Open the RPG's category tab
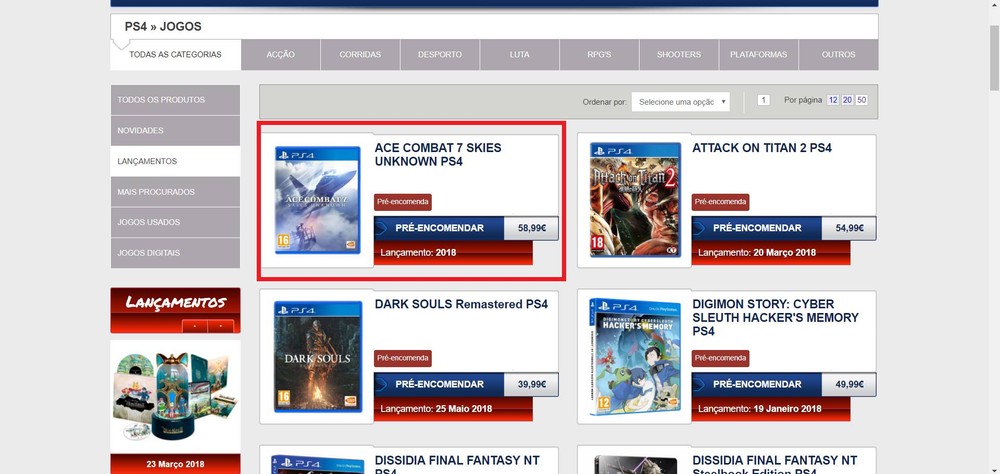 pyautogui.click(x=599, y=55)
